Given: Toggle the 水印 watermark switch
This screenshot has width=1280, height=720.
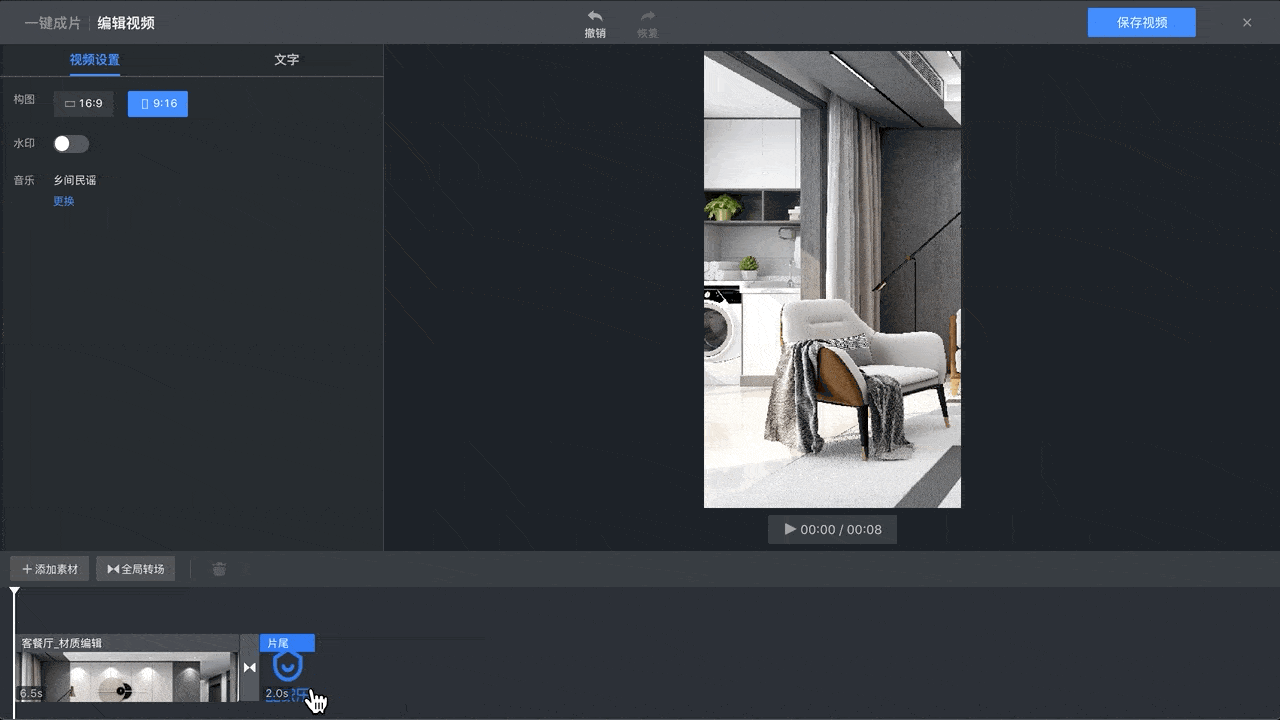Looking at the screenshot, I should point(71,144).
